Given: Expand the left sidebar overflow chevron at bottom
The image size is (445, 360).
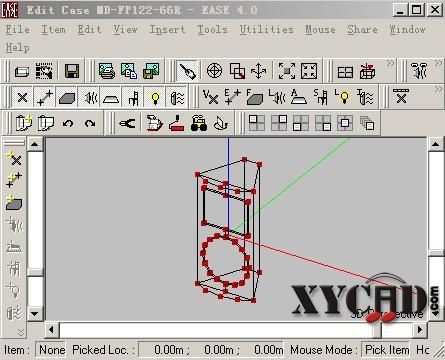Looking at the screenshot, I should pyautogui.click(x=21, y=332).
